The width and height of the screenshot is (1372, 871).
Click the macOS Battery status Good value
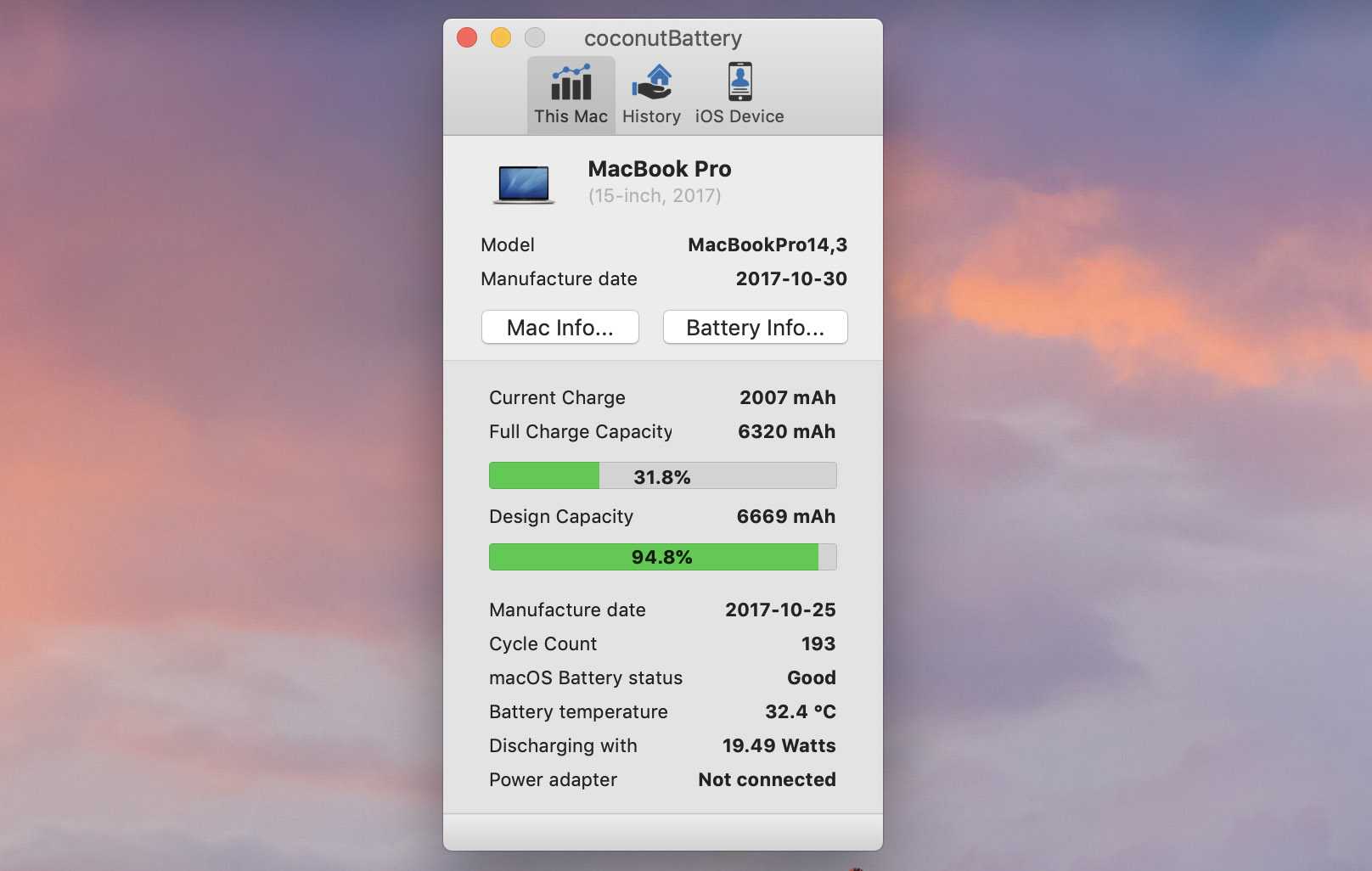pos(811,678)
